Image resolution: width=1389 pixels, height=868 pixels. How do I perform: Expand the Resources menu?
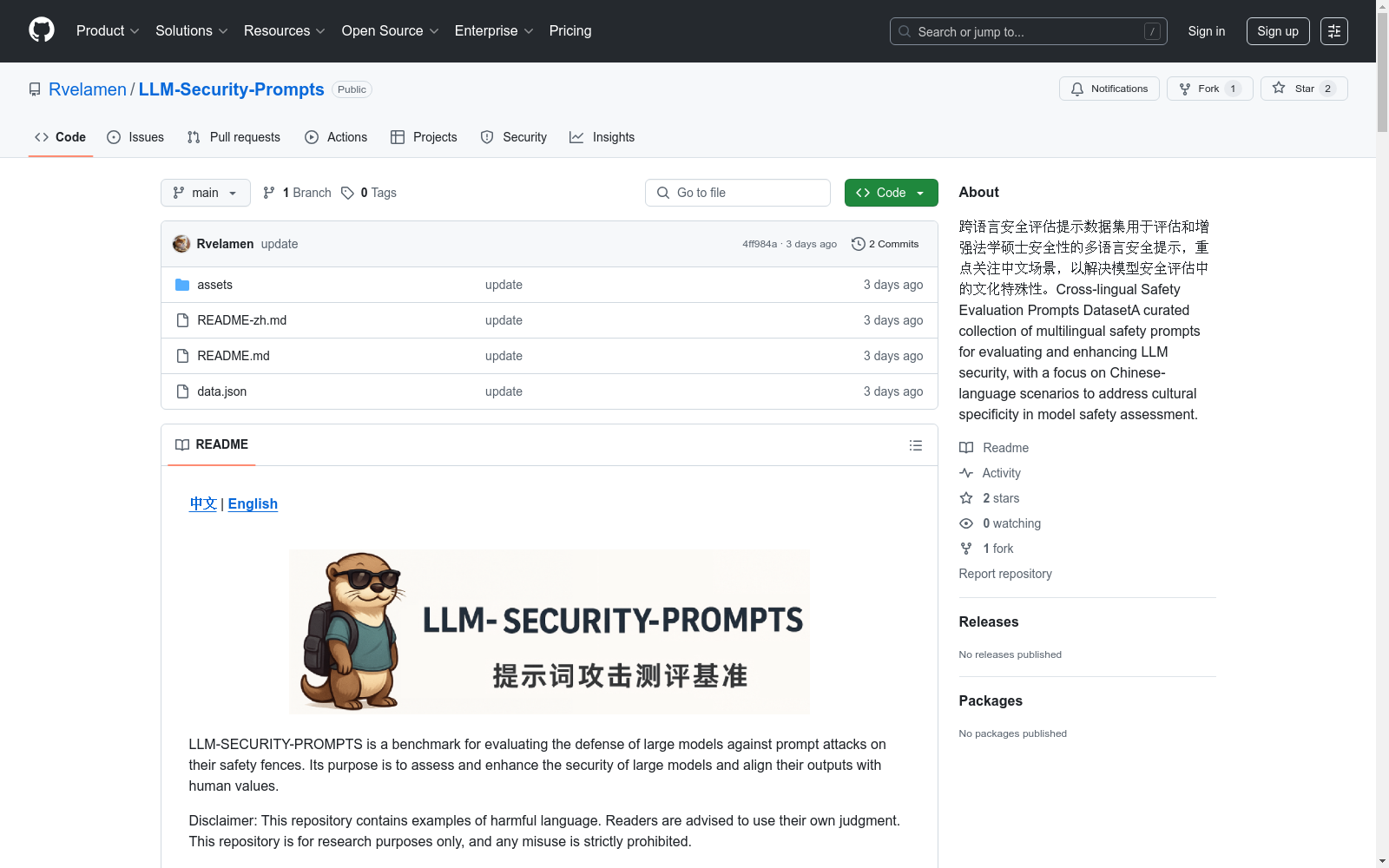(285, 30)
